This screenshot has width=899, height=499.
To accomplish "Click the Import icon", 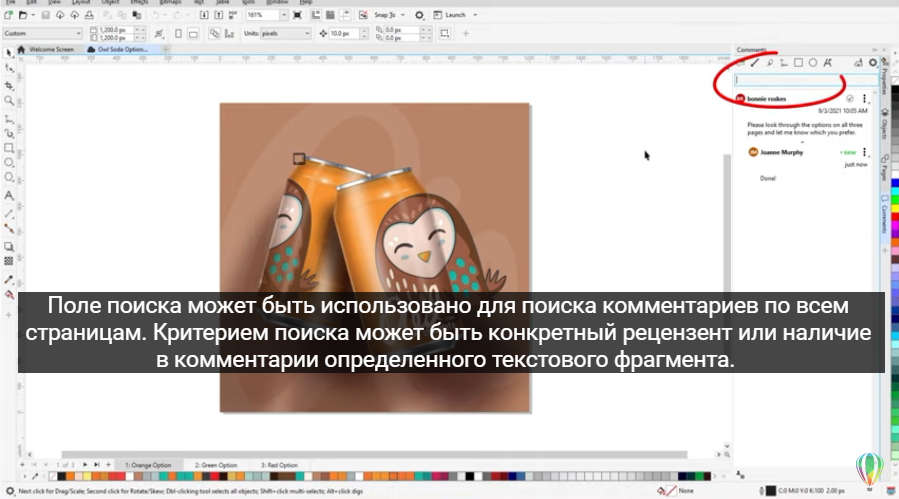I will point(204,15).
